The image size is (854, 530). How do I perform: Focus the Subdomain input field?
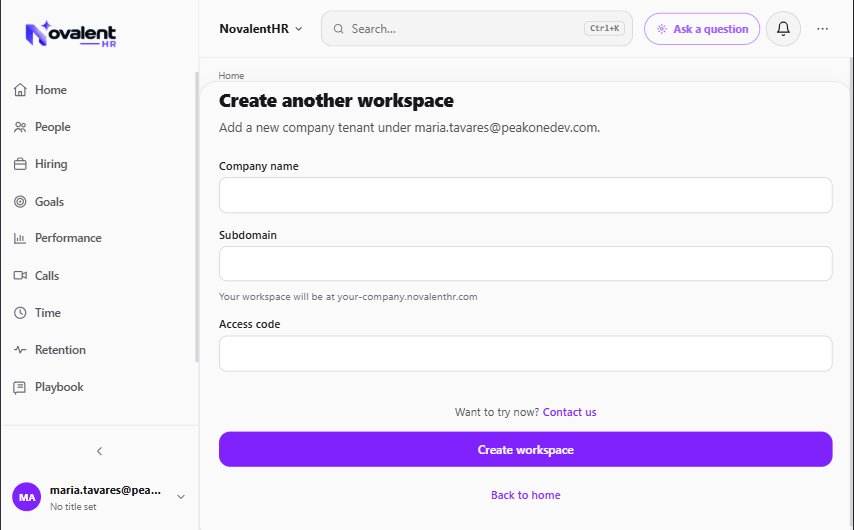(526, 264)
